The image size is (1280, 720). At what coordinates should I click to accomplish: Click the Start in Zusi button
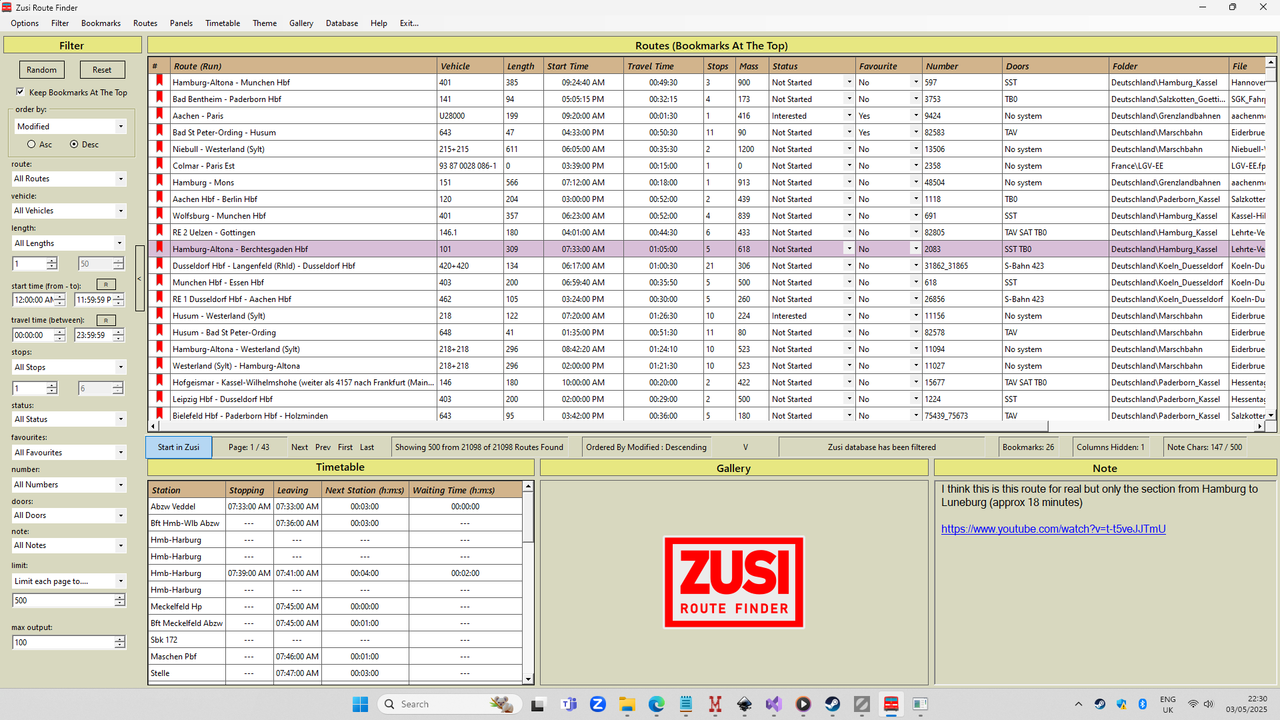pyautogui.click(x=179, y=447)
